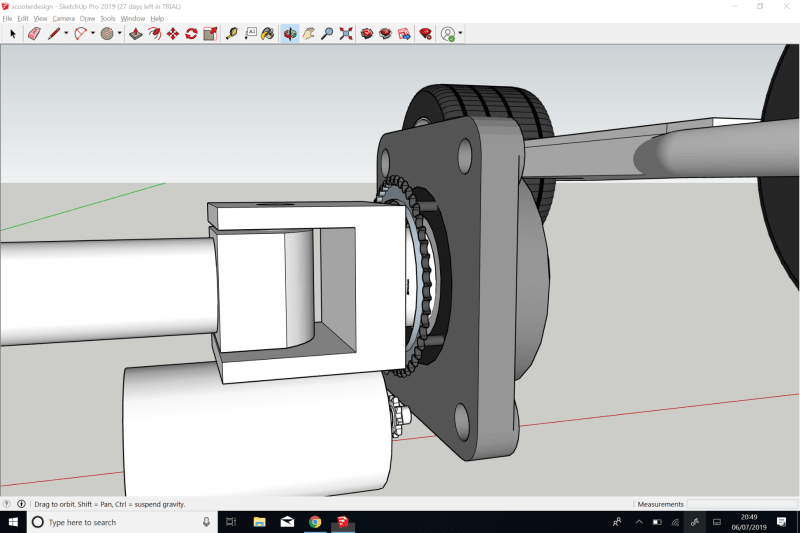Select the Pan hand tool
This screenshot has height=533, width=800.
(x=309, y=34)
